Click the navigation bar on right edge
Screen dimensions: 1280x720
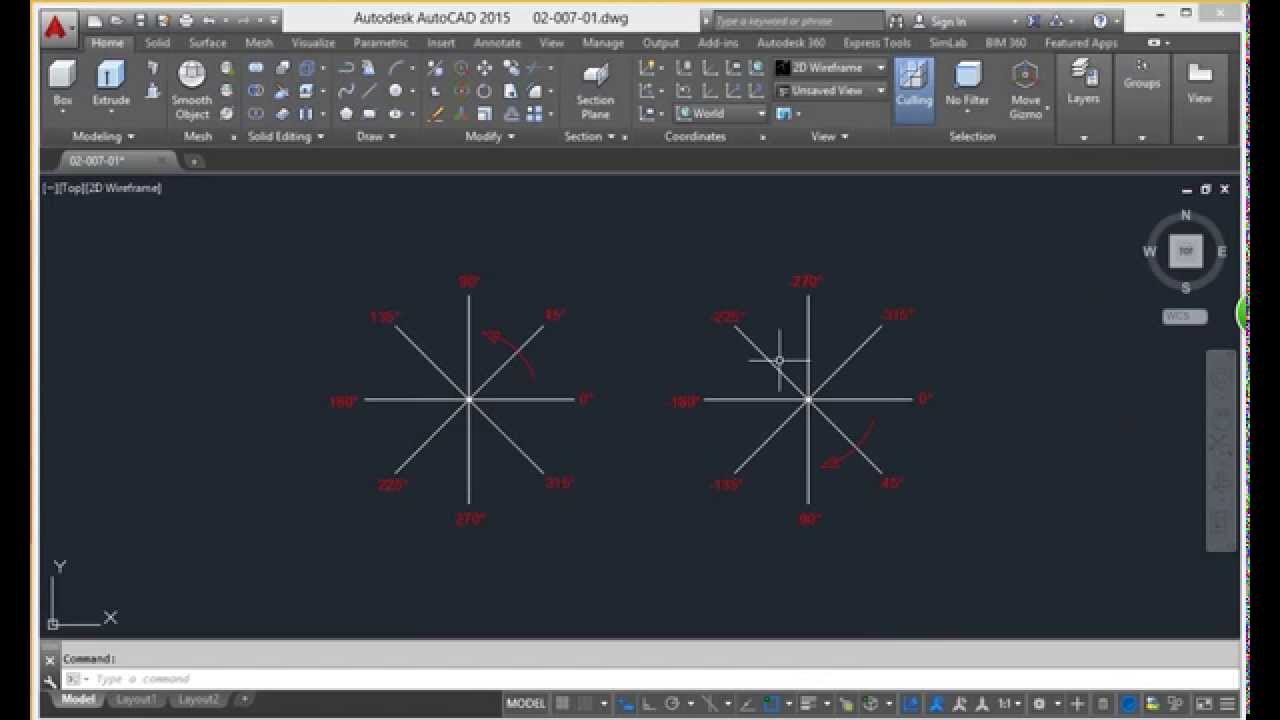tap(1220, 450)
